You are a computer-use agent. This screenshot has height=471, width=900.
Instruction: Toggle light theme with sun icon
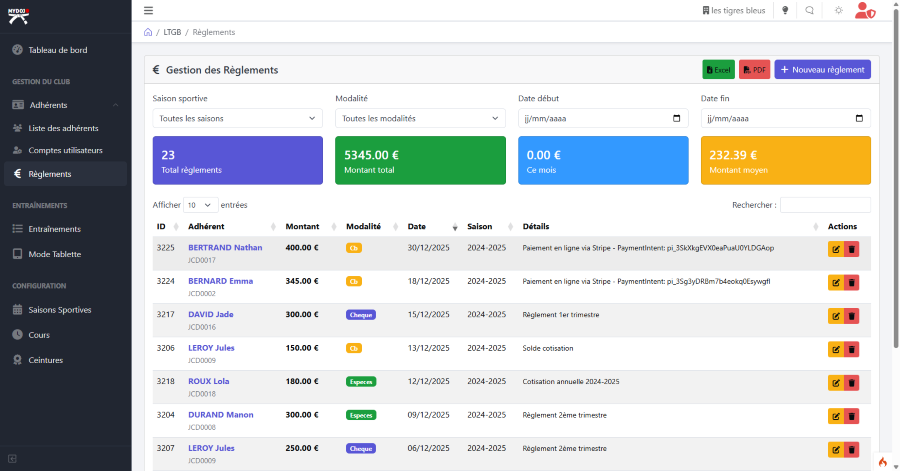838,11
